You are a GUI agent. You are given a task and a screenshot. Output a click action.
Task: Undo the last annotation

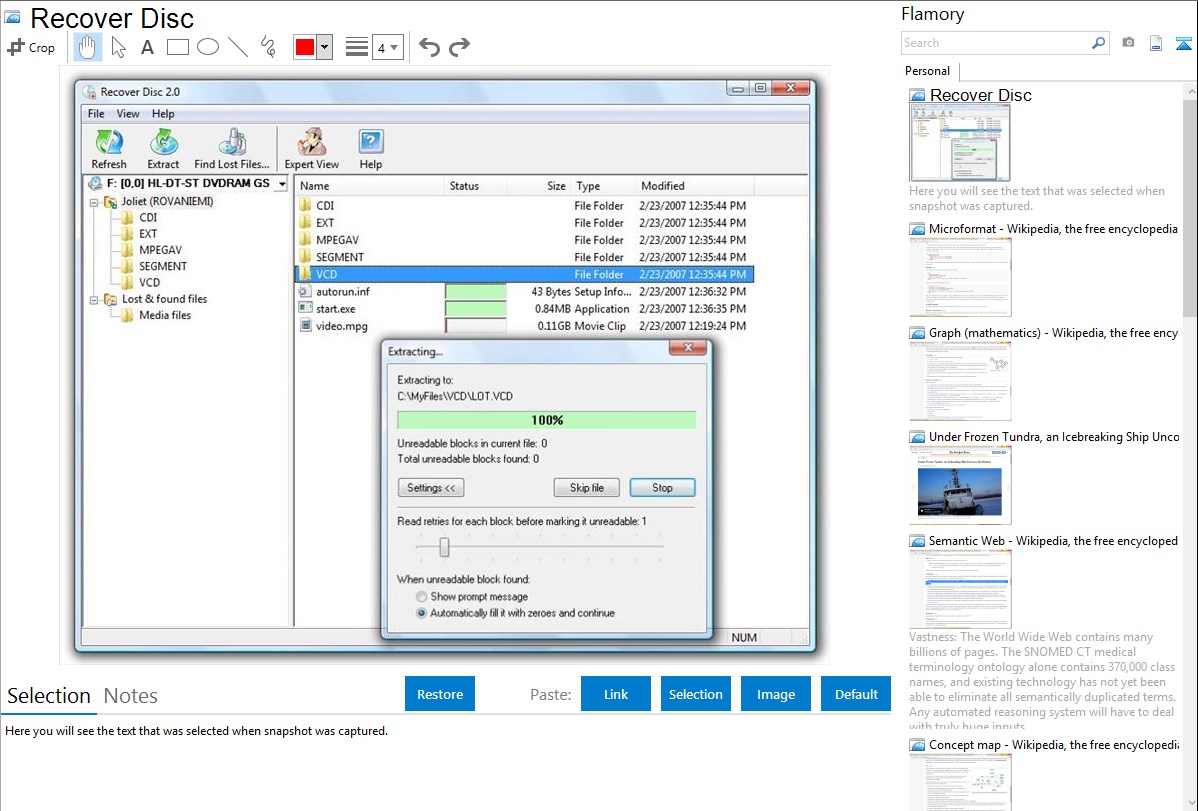coord(429,47)
